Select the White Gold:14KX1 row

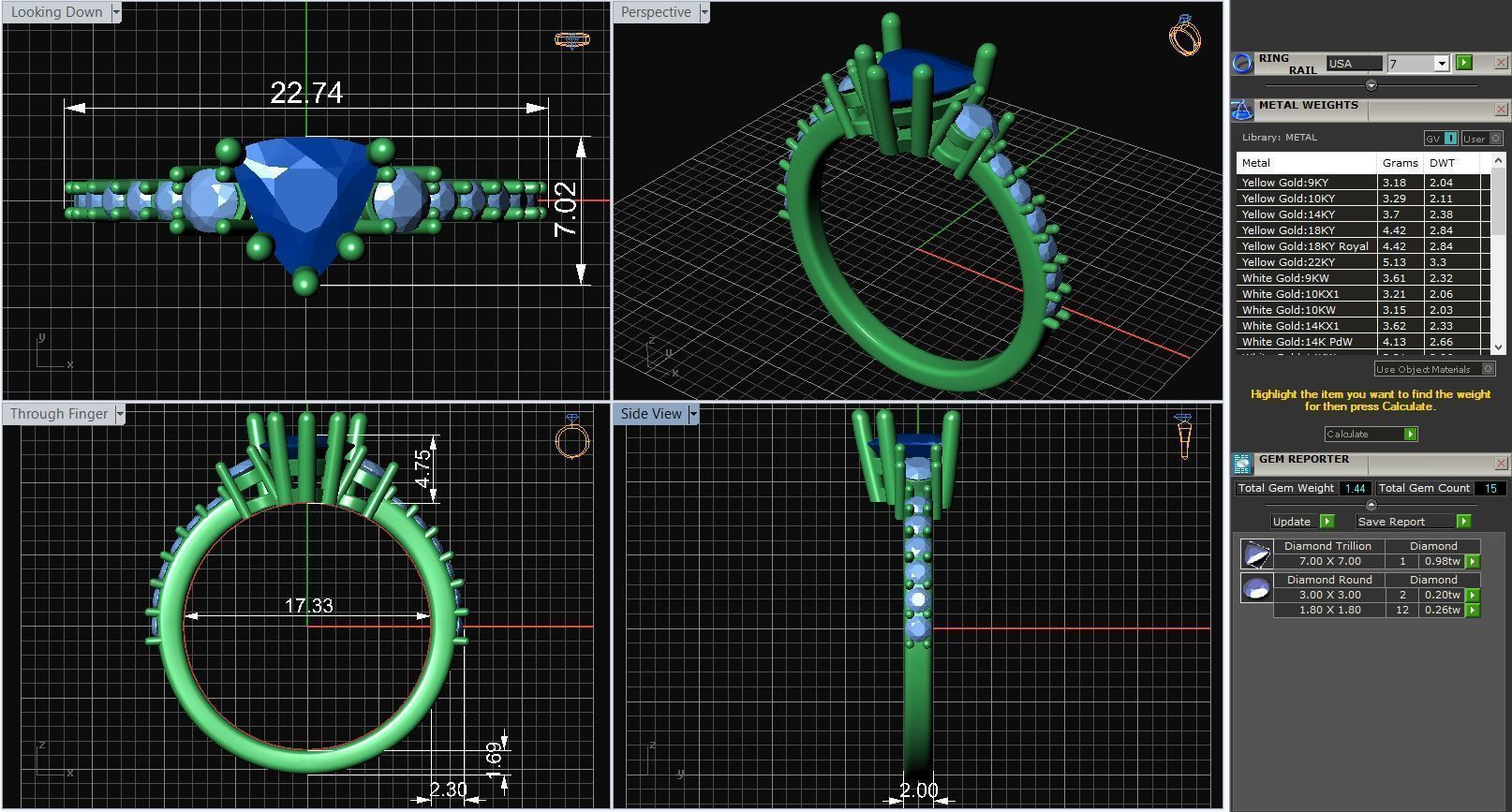[1362, 326]
